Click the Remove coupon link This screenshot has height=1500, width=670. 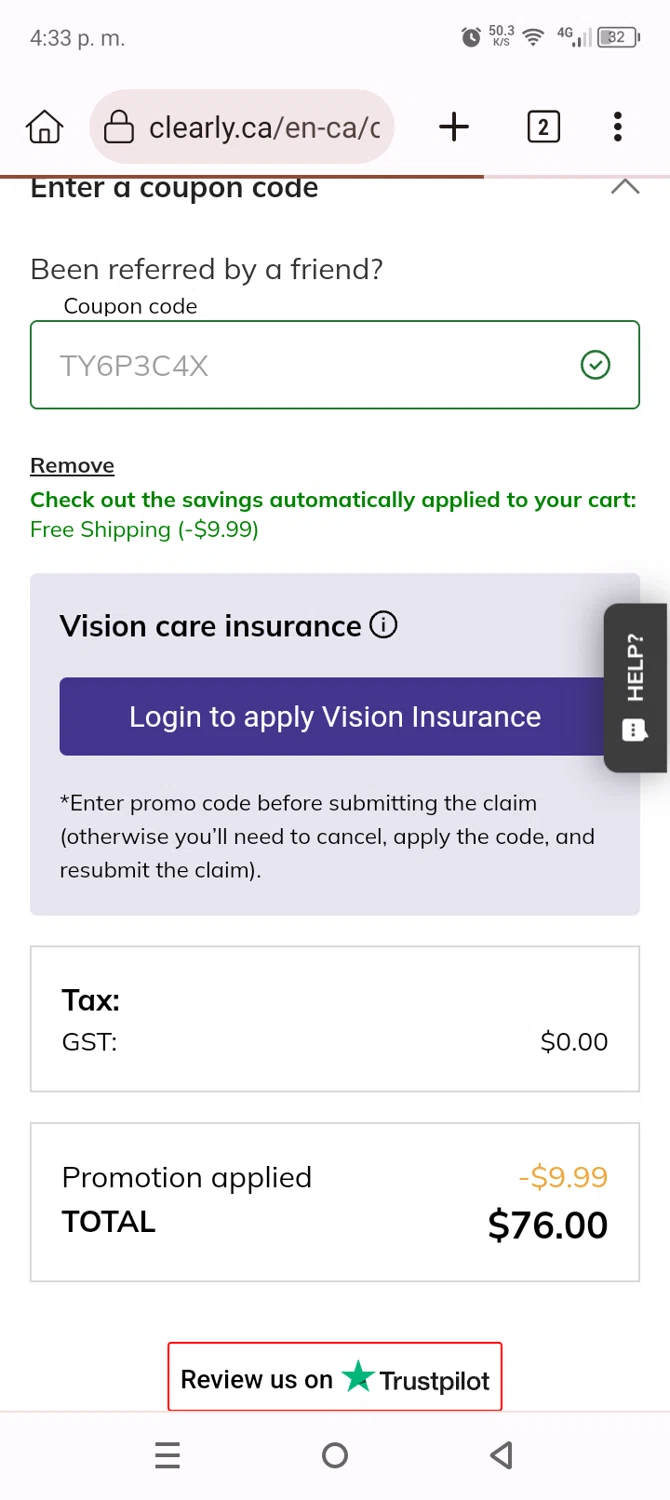pyautogui.click(x=72, y=466)
